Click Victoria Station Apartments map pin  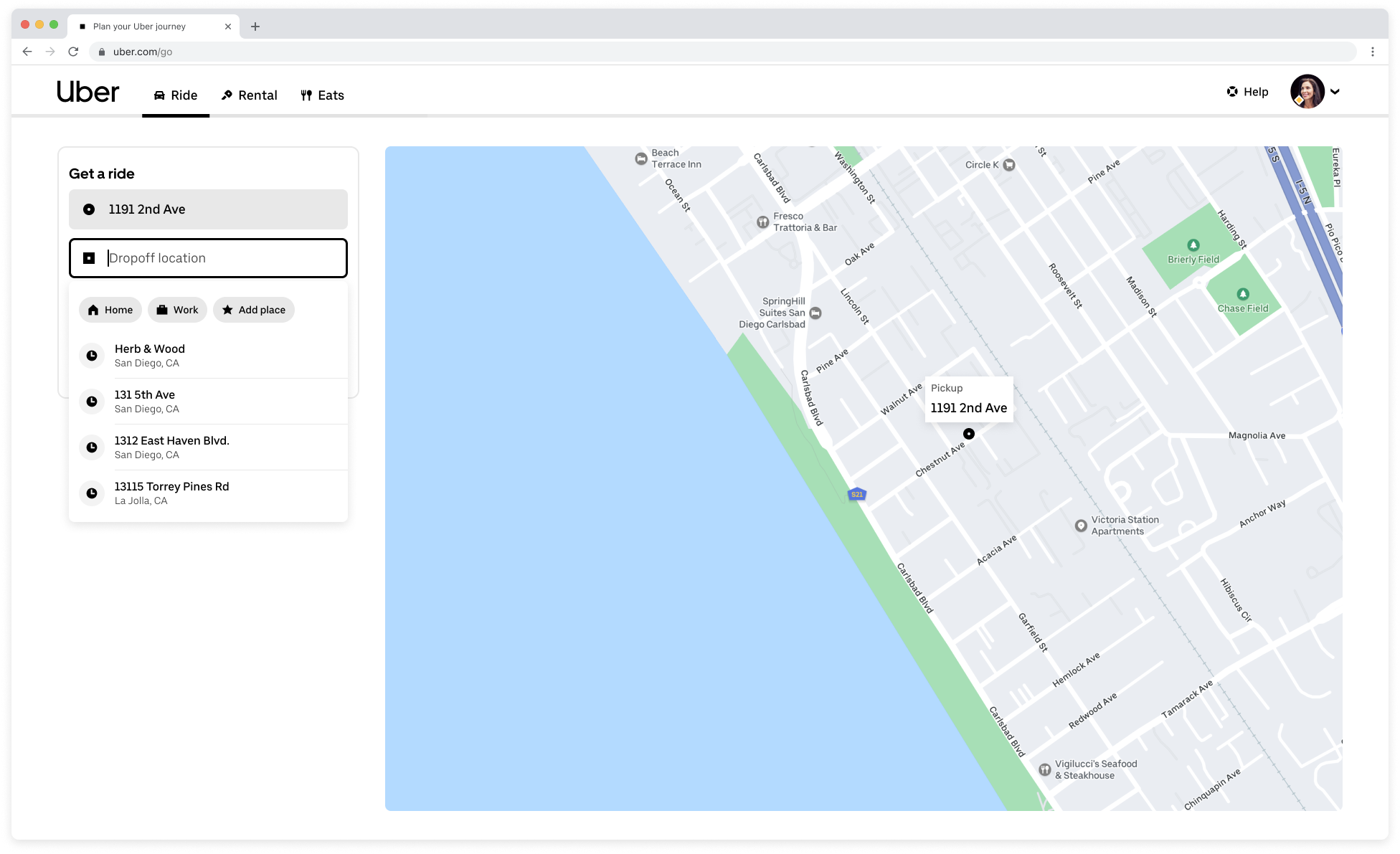(1081, 526)
